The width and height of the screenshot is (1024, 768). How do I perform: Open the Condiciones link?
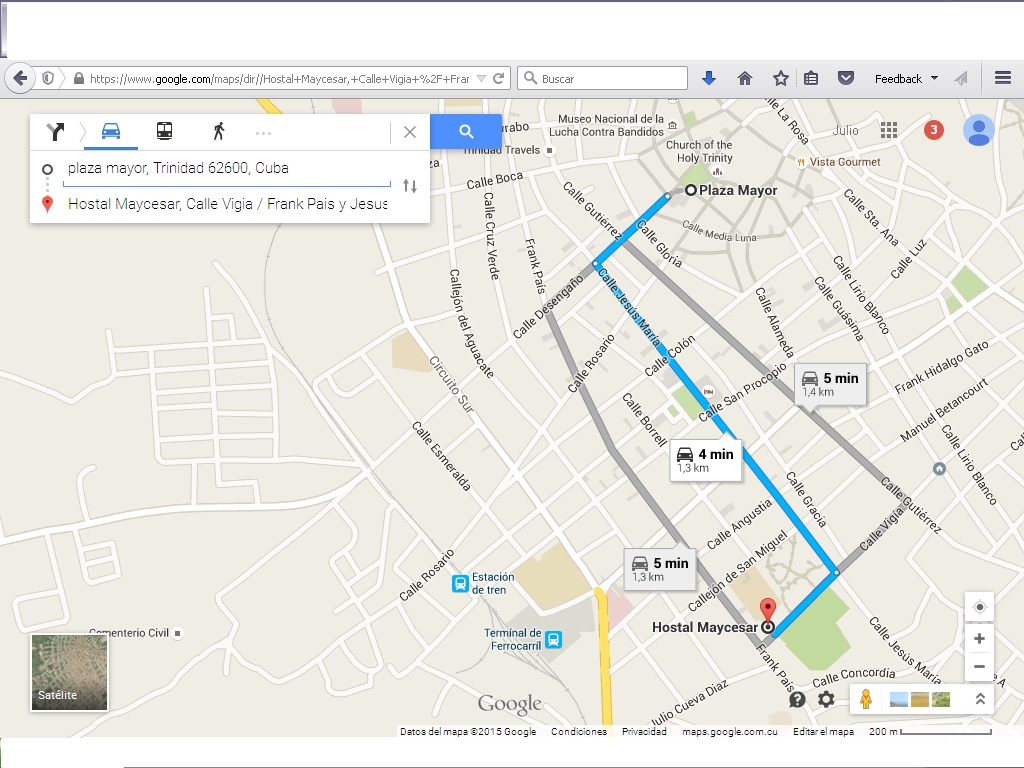(x=579, y=731)
